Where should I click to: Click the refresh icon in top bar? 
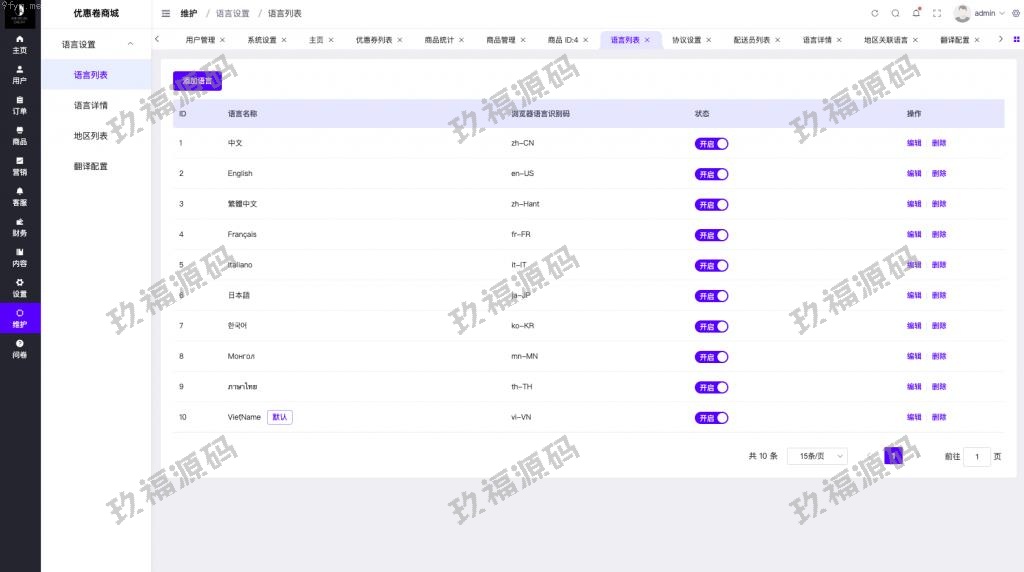click(x=875, y=13)
